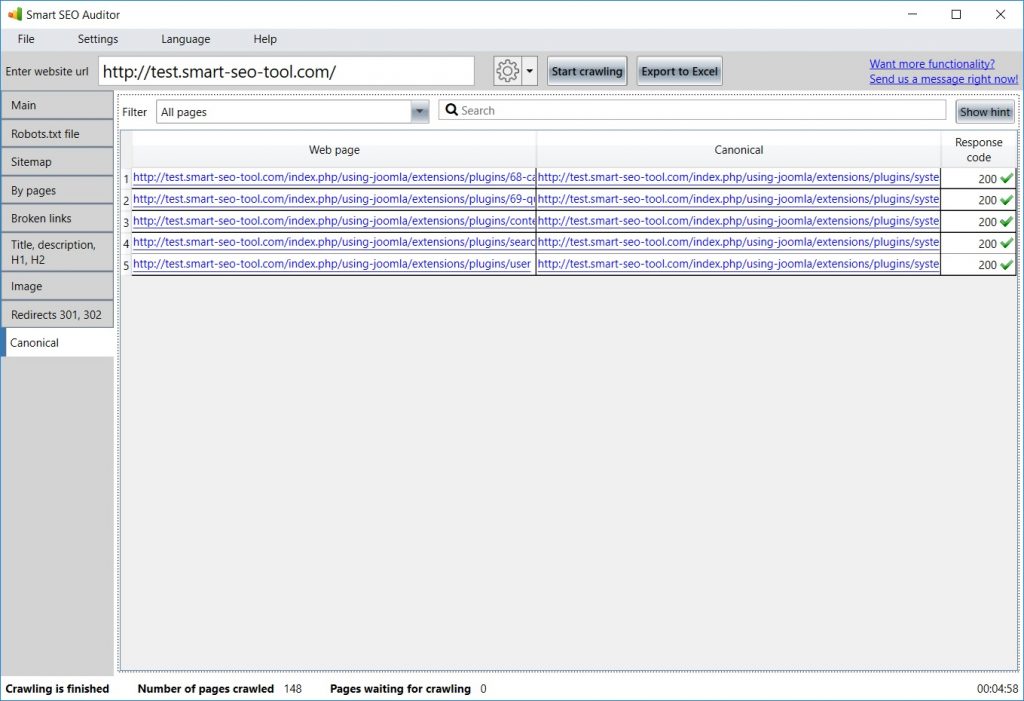
Task: Click the green checkmark in row 1
Action: 1006,178
